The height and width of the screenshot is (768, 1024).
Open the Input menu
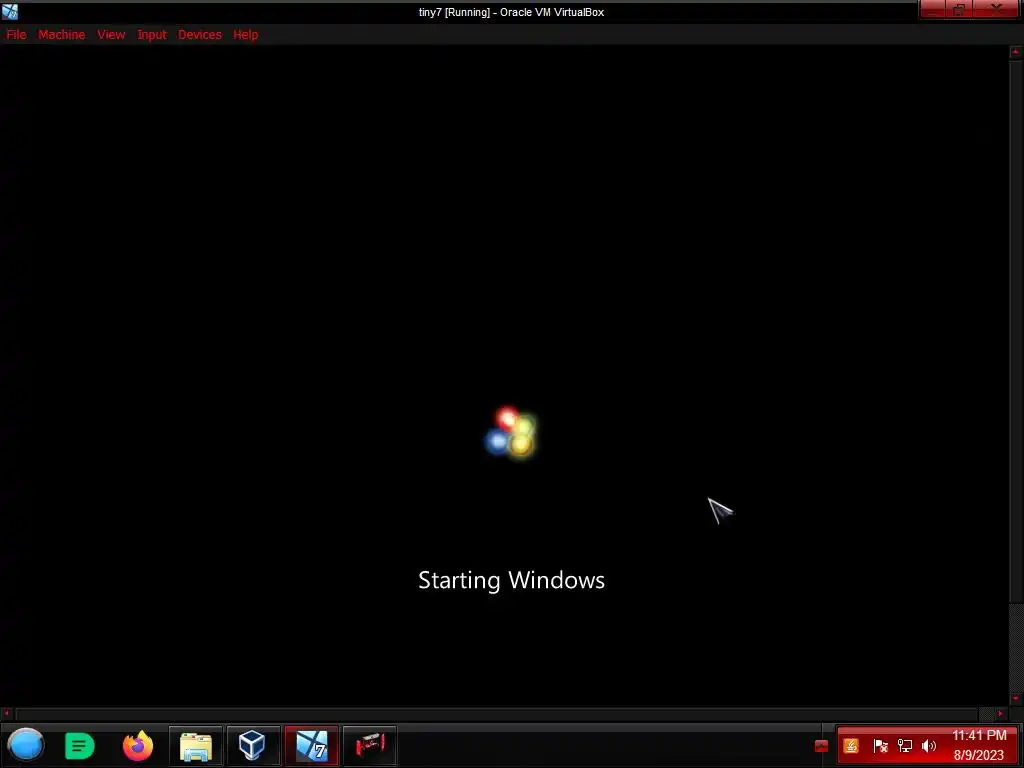coord(152,35)
